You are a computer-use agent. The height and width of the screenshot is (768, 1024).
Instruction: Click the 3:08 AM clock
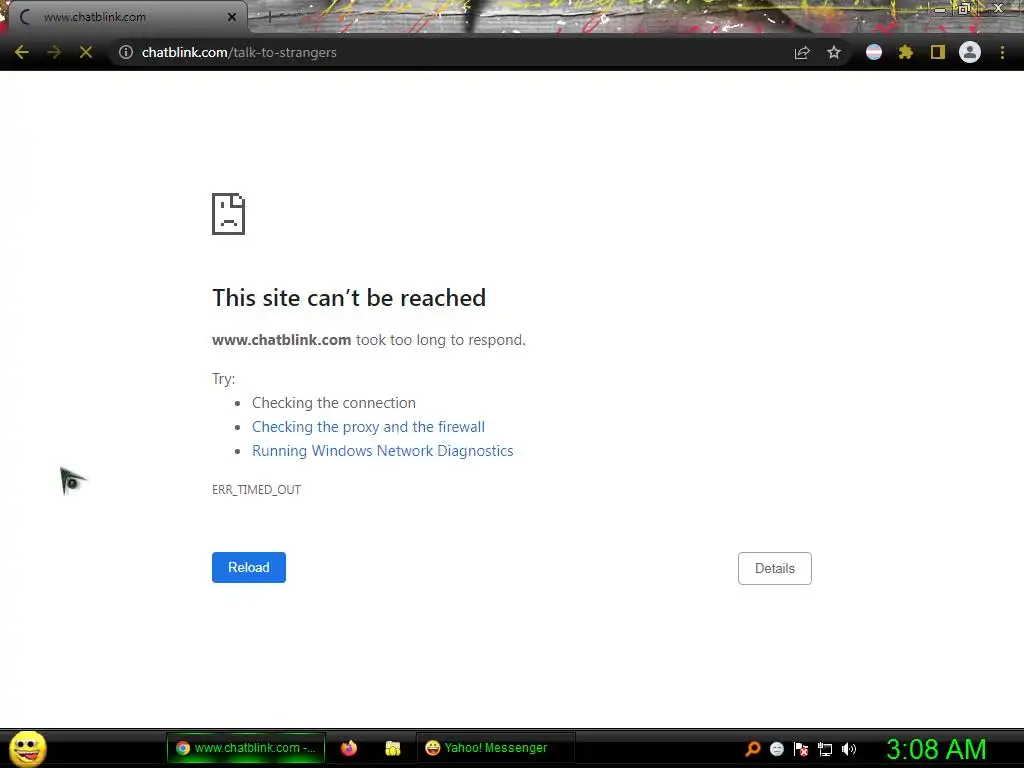936,749
